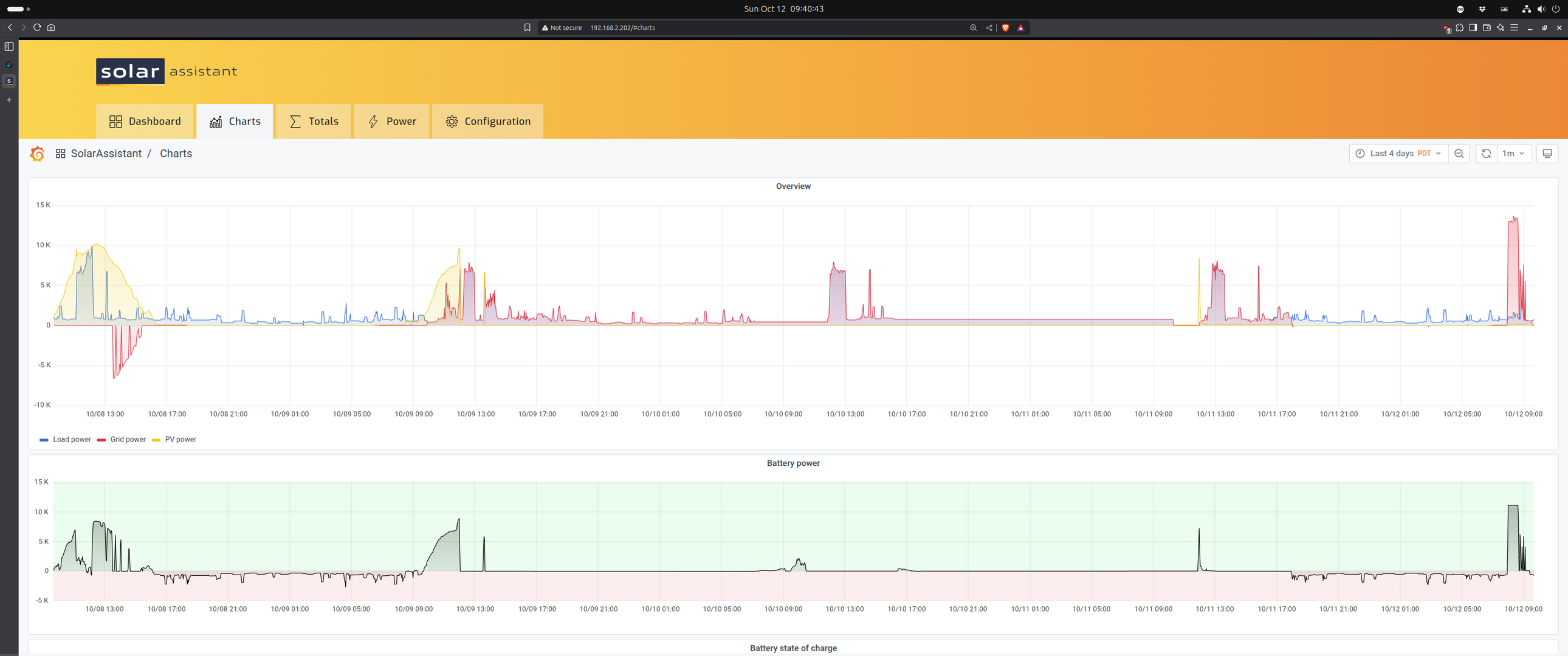Click the Brave Shields lion icon
This screenshot has height=656, width=1568.
(1005, 27)
